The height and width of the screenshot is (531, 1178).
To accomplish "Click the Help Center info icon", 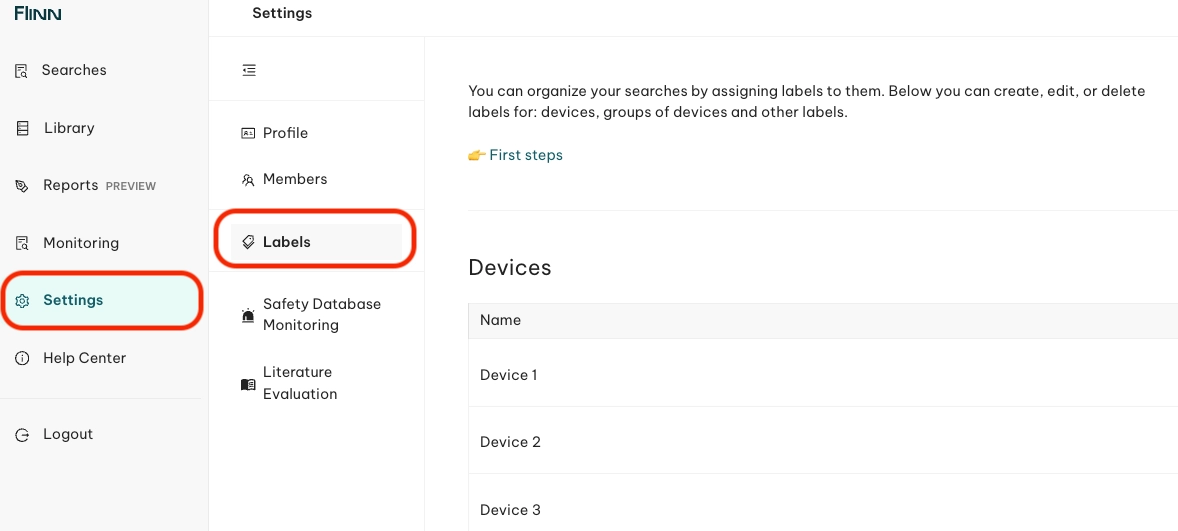I will coord(23,358).
